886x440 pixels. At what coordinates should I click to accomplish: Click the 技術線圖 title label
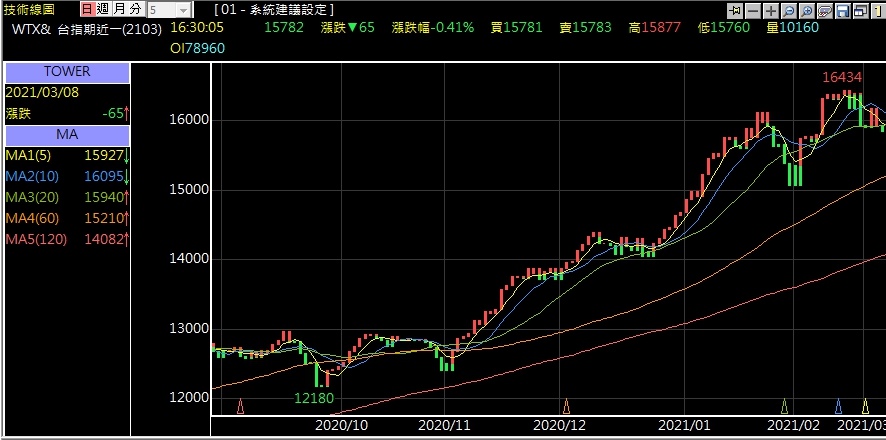(x=29, y=10)
